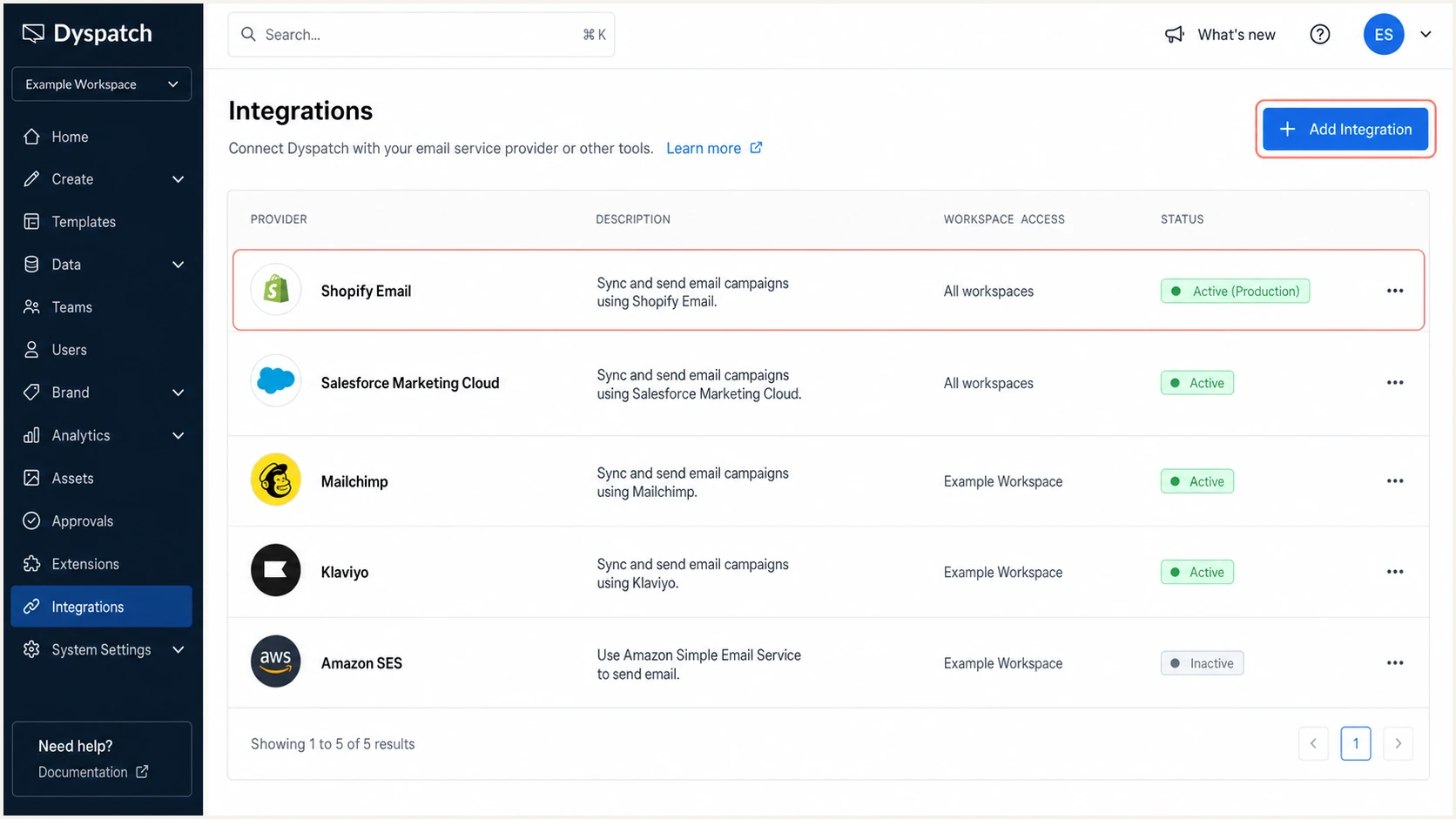The width and height of the screenshot is (1456, 819).
Task: Click the Create pencil icon
Action: click(x=32, y=179)
